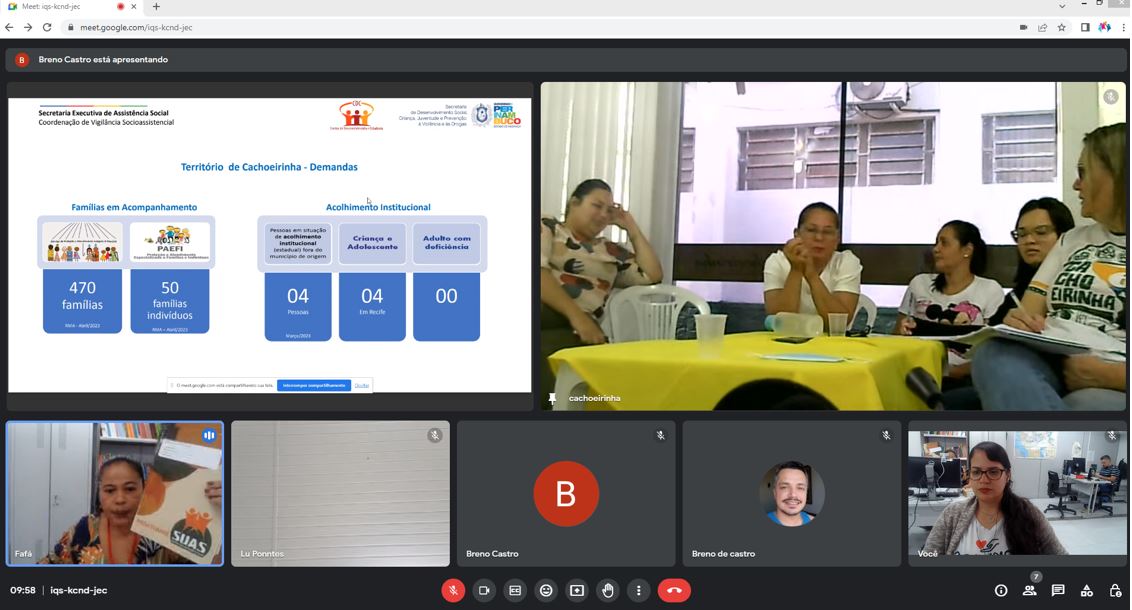Open the activities panel icon

[x=1087, y=591]
